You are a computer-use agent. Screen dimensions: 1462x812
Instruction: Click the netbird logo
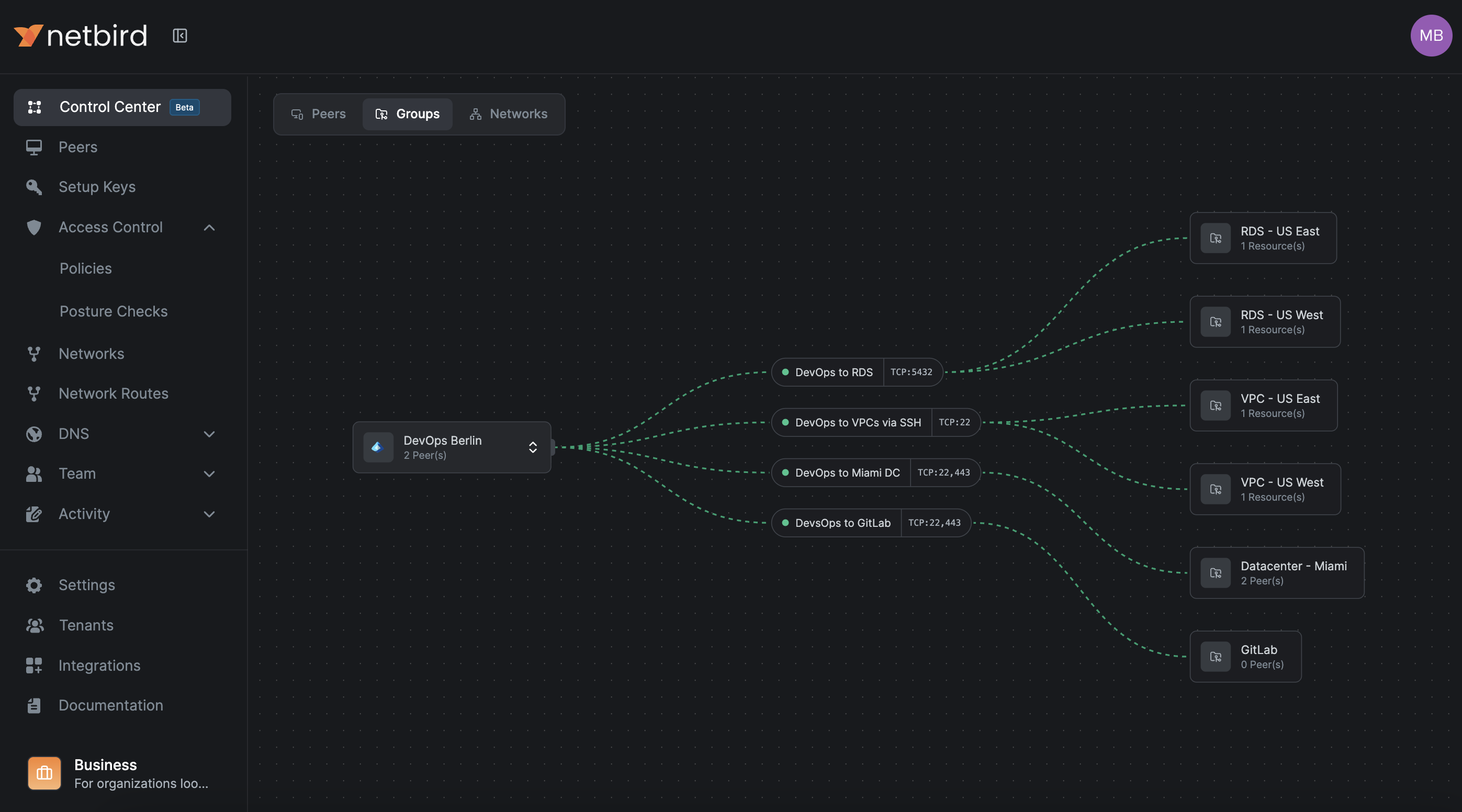pos(80,35)
